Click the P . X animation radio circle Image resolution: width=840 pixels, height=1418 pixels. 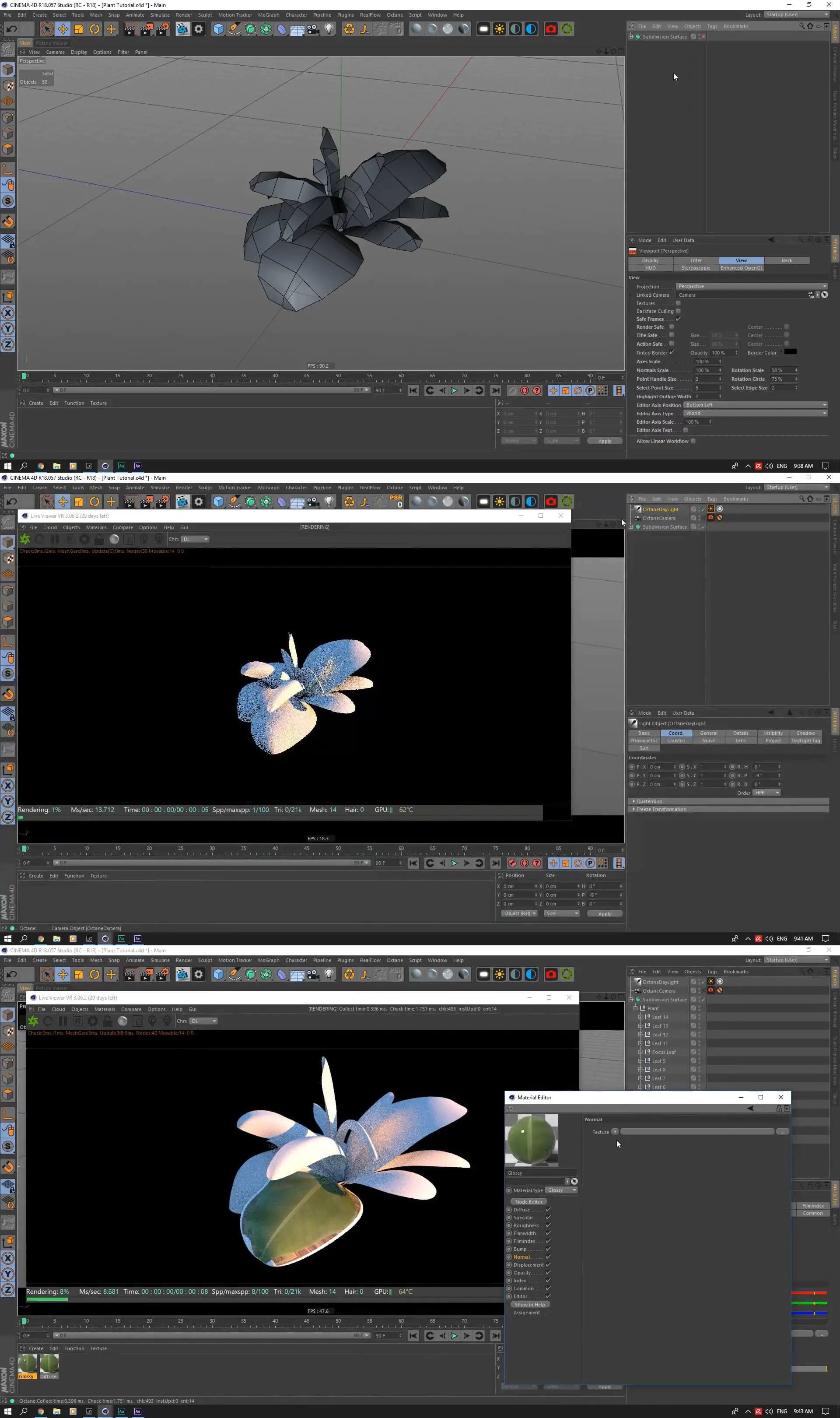click(x=632, y=766)
